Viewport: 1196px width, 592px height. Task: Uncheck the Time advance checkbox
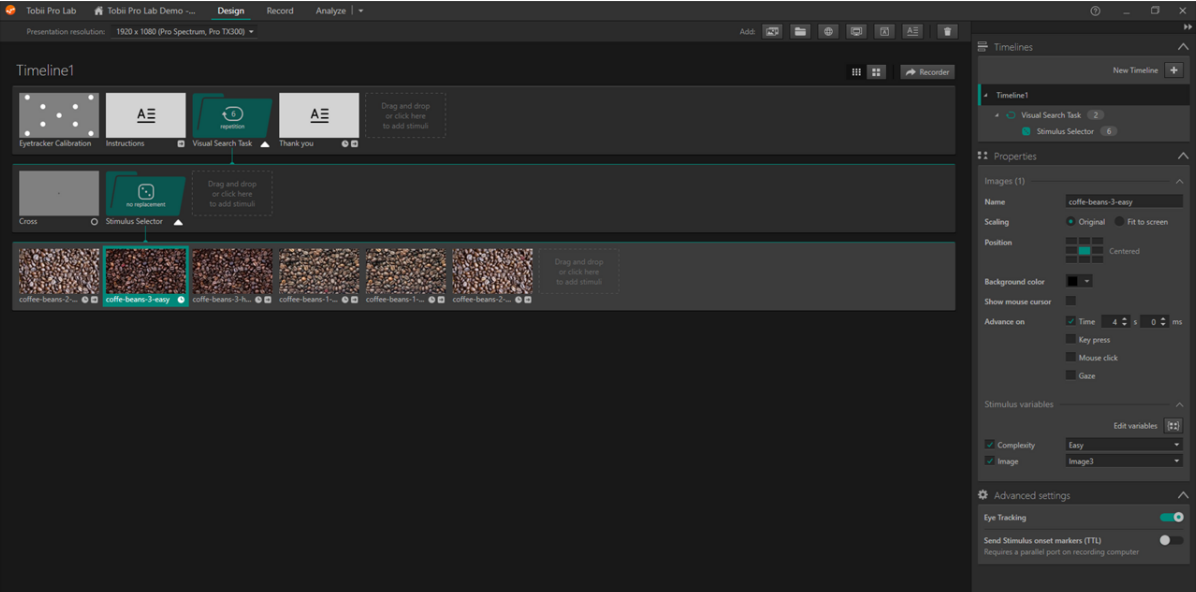[x=1071, y=322]
